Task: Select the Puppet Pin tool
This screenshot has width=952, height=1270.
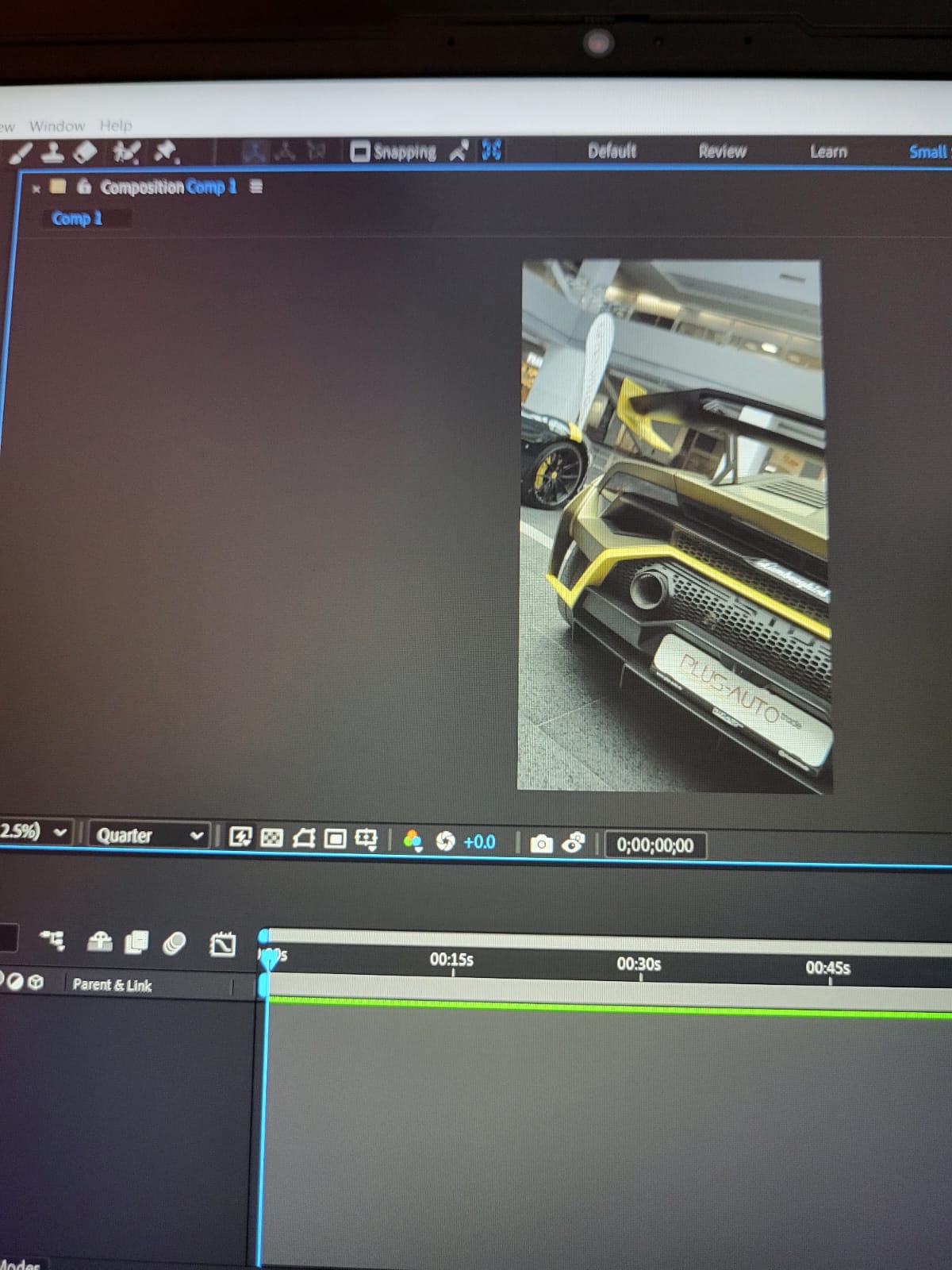Action: [166, 151]
